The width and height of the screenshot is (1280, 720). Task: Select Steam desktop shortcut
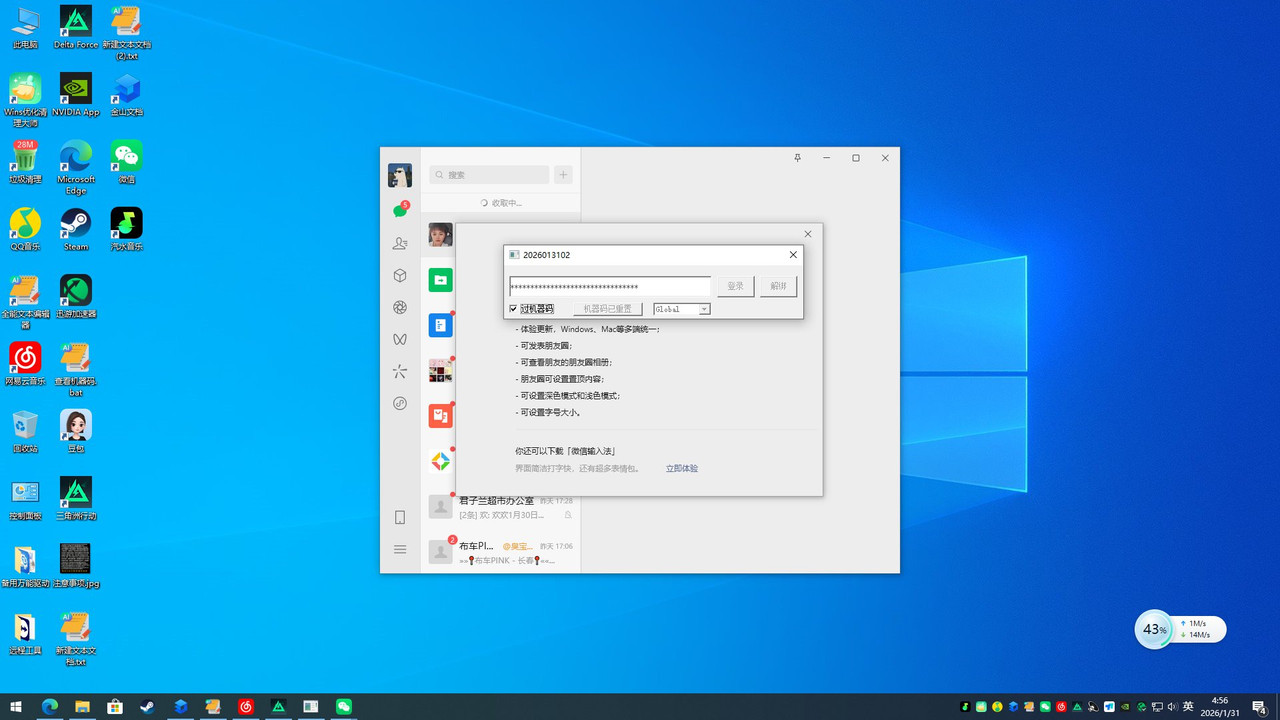76,229
